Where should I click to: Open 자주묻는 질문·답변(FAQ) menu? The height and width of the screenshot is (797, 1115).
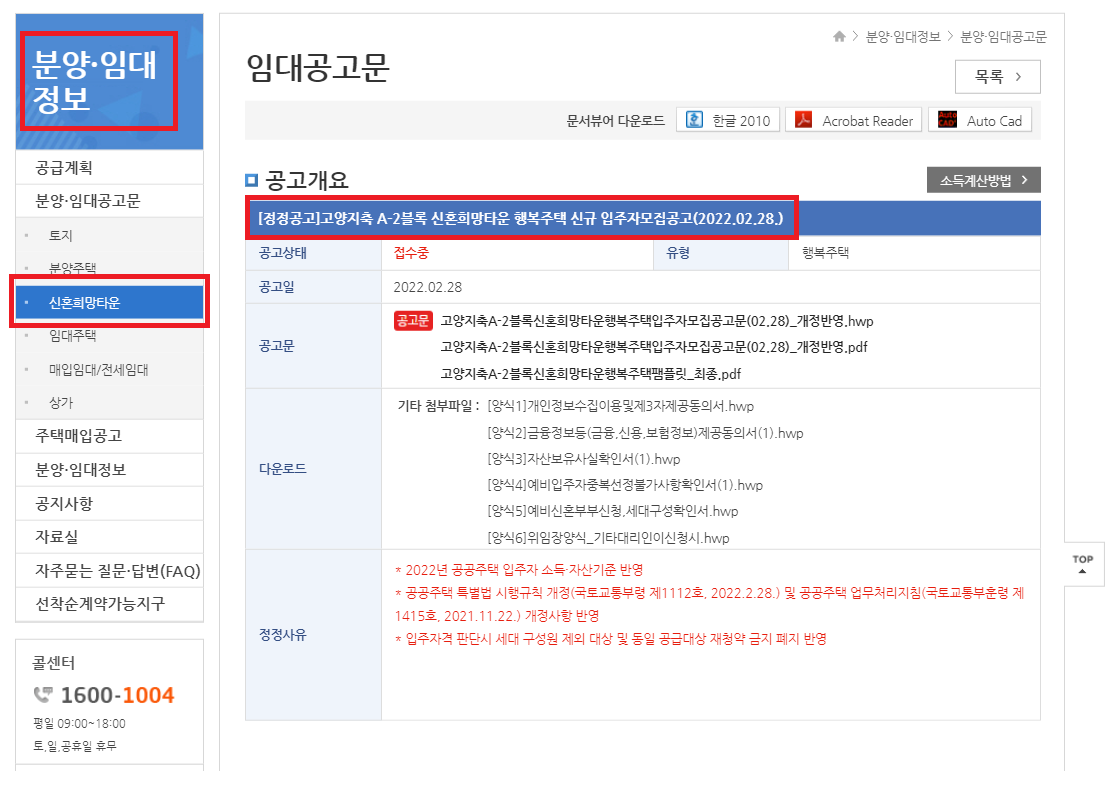click(110, 570)
